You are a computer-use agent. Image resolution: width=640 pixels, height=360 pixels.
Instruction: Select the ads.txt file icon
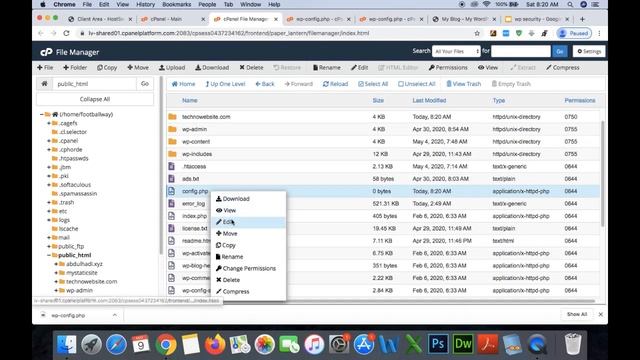[172, 179]
